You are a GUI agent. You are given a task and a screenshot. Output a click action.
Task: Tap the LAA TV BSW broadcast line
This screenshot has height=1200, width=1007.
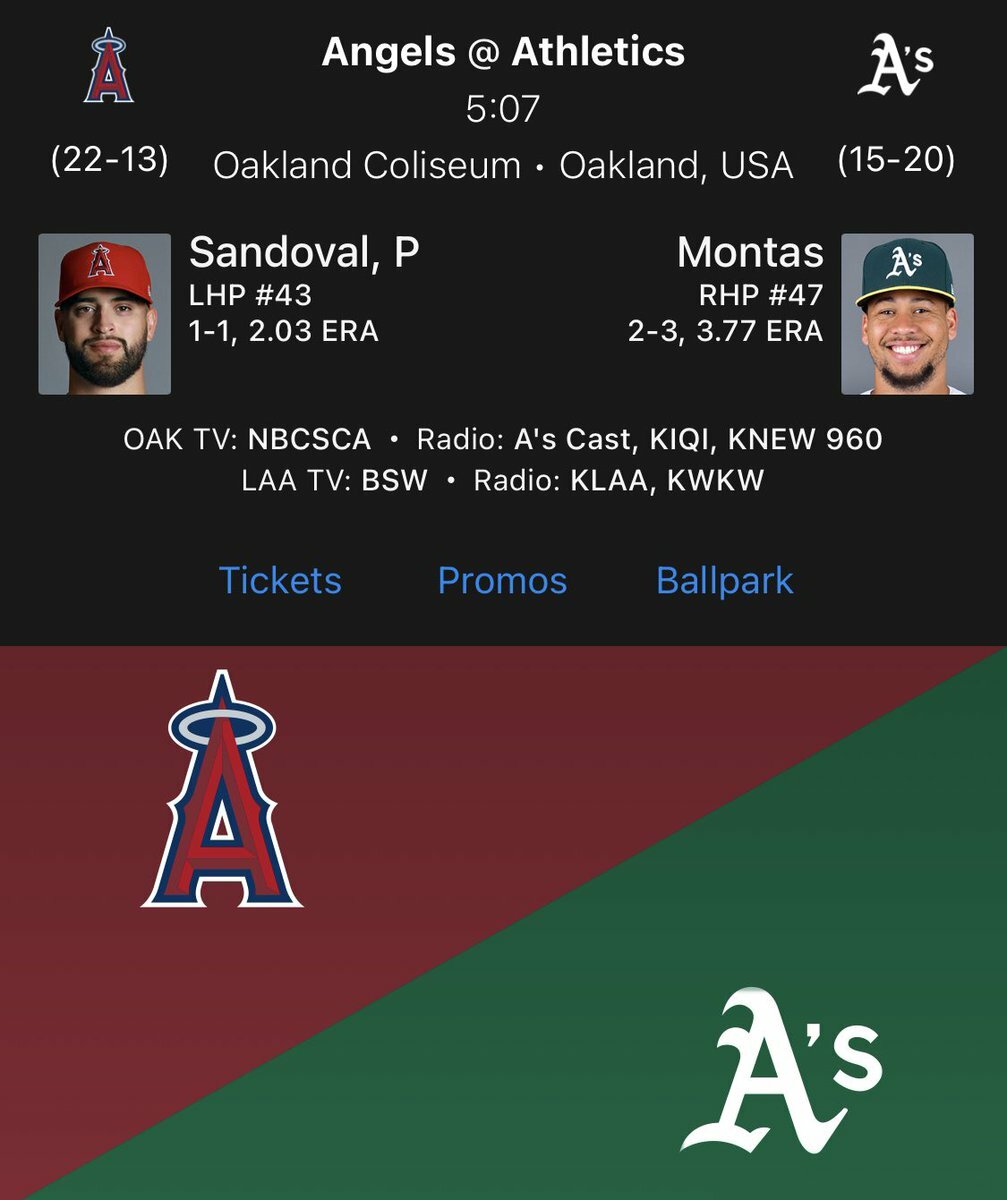503,481
